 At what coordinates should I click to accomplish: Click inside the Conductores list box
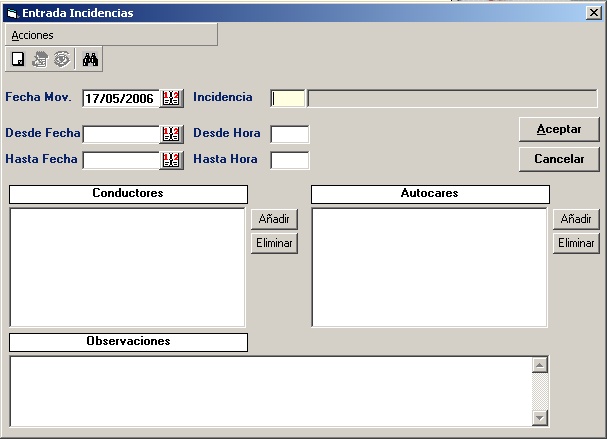click(127, 268)
